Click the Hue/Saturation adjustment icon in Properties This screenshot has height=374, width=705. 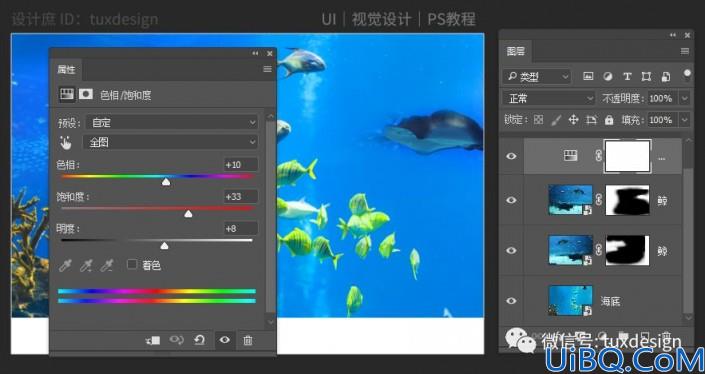pyautogui.click(x=67, y=94)
